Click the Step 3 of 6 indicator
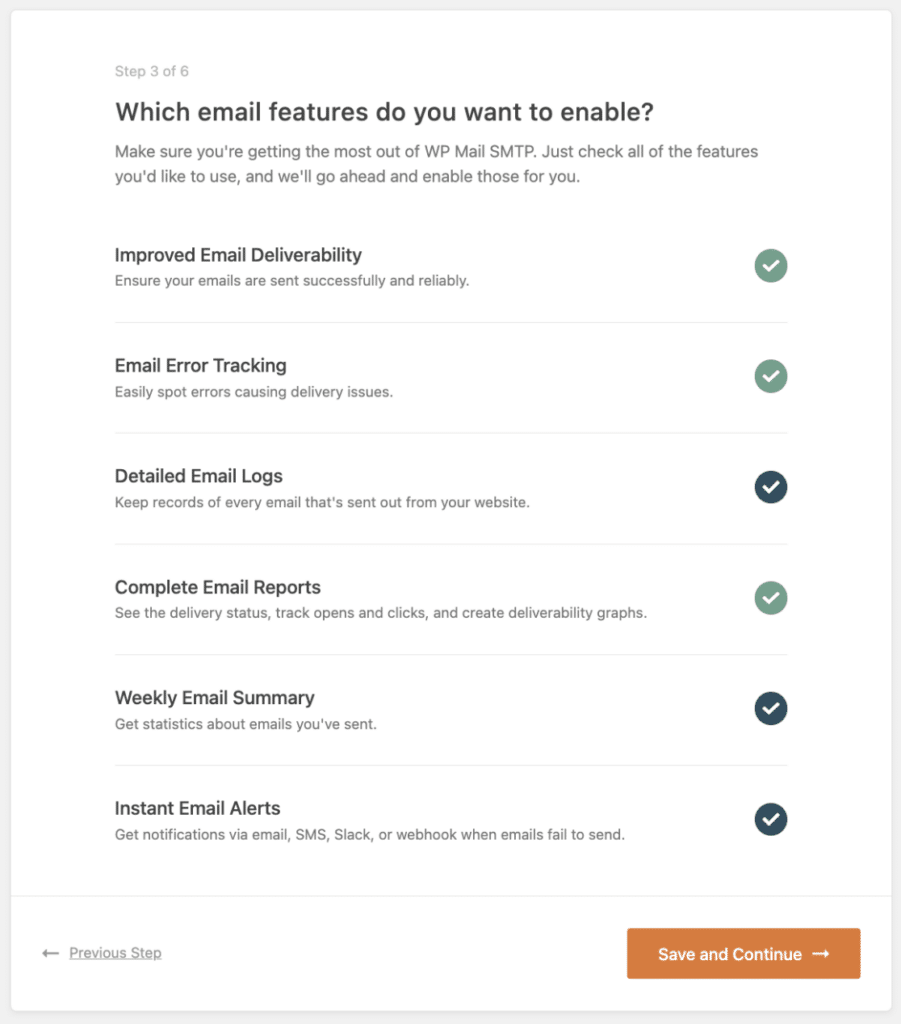This screenshot has width=901, height=1024. coord(151,71)
